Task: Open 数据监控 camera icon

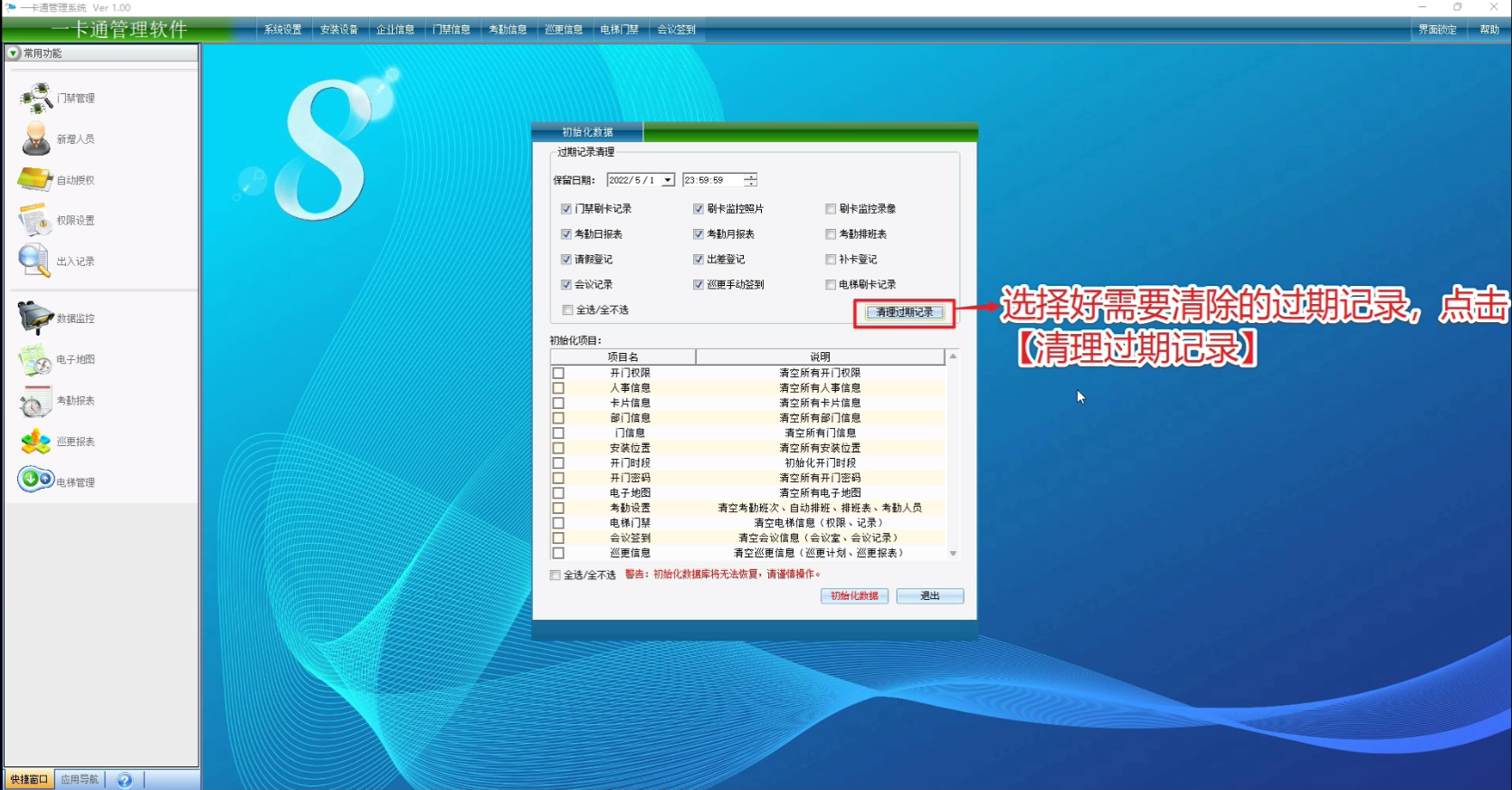Action: pyautogui.click(x=36, y=318)
